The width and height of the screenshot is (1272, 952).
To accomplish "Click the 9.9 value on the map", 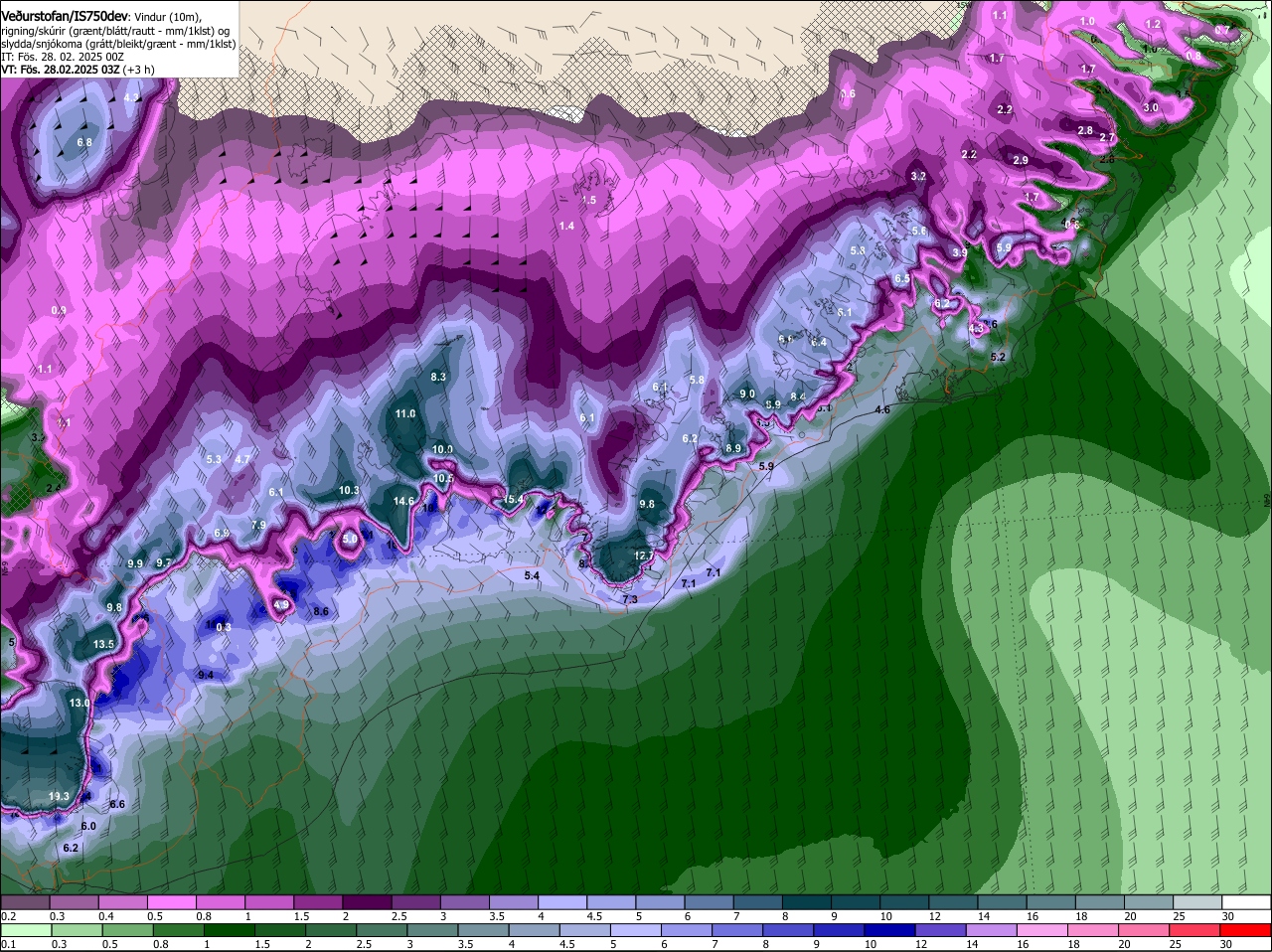I will tap(135, 563).
